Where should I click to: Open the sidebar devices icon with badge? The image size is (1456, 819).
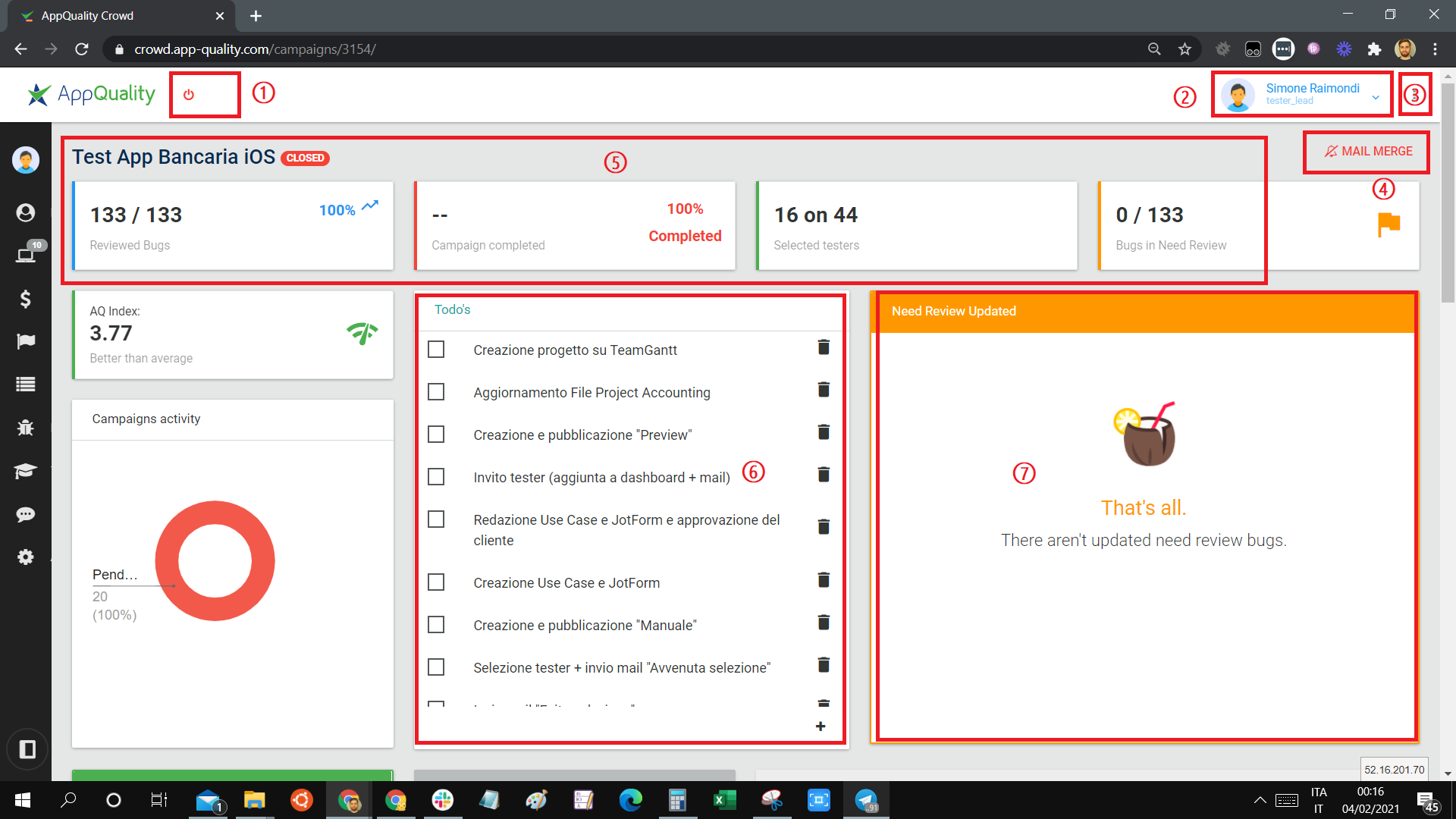tap(27, 254)
